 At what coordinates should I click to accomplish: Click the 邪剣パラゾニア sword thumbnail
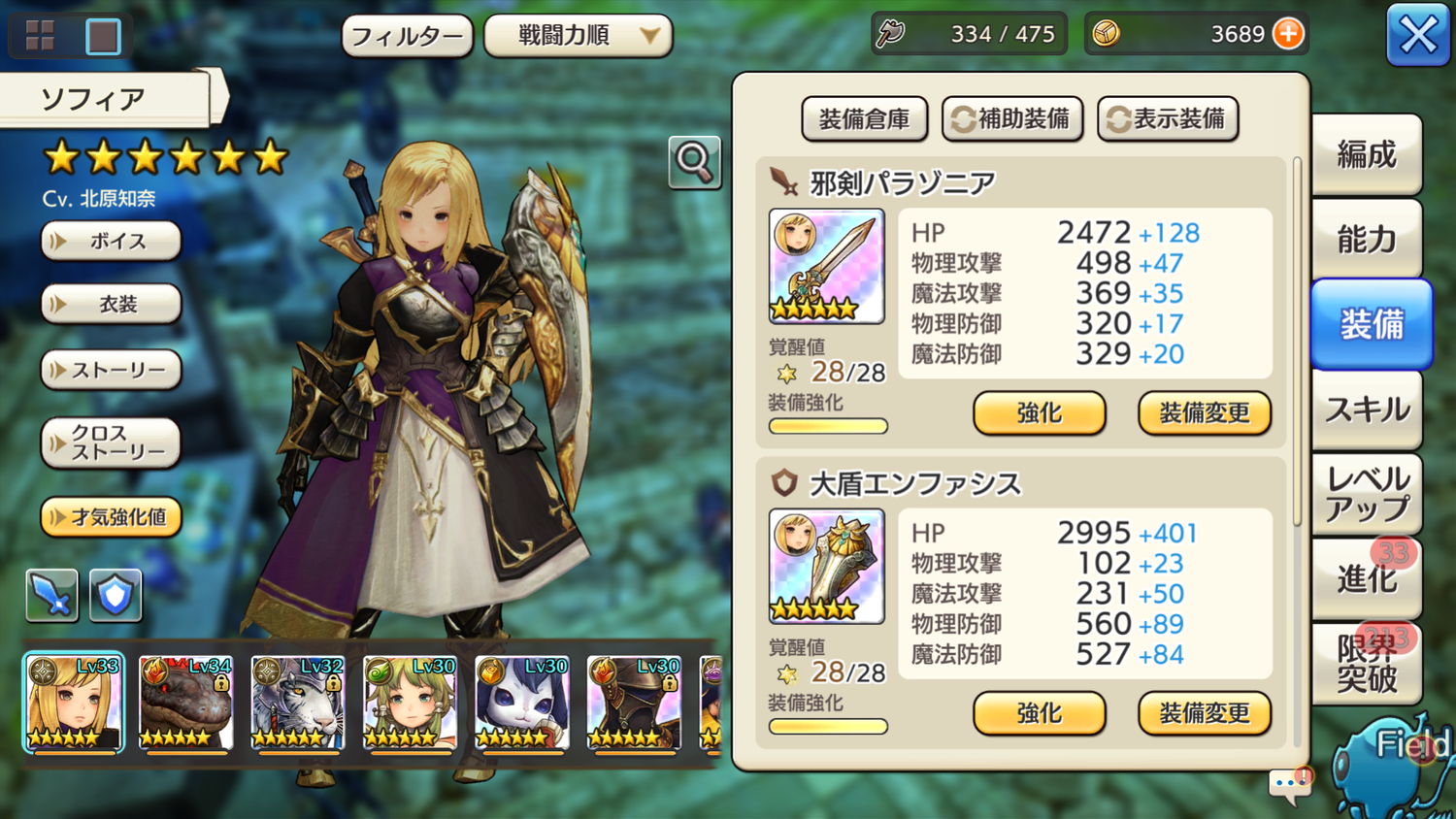point(826,266)
